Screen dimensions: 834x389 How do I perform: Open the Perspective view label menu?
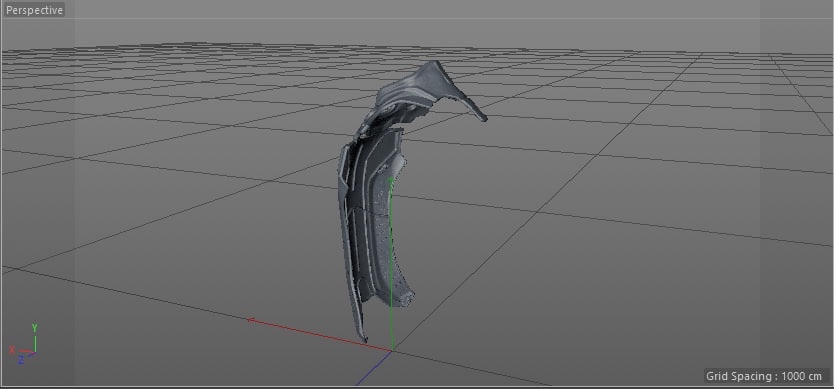point(34,10)
